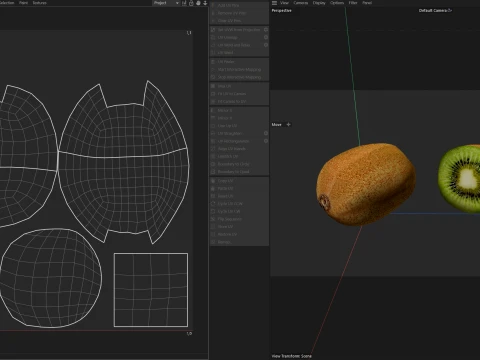This screenshot has width=480, height=360.
Task: Click the Add UV Pins command
Action: 239,6
